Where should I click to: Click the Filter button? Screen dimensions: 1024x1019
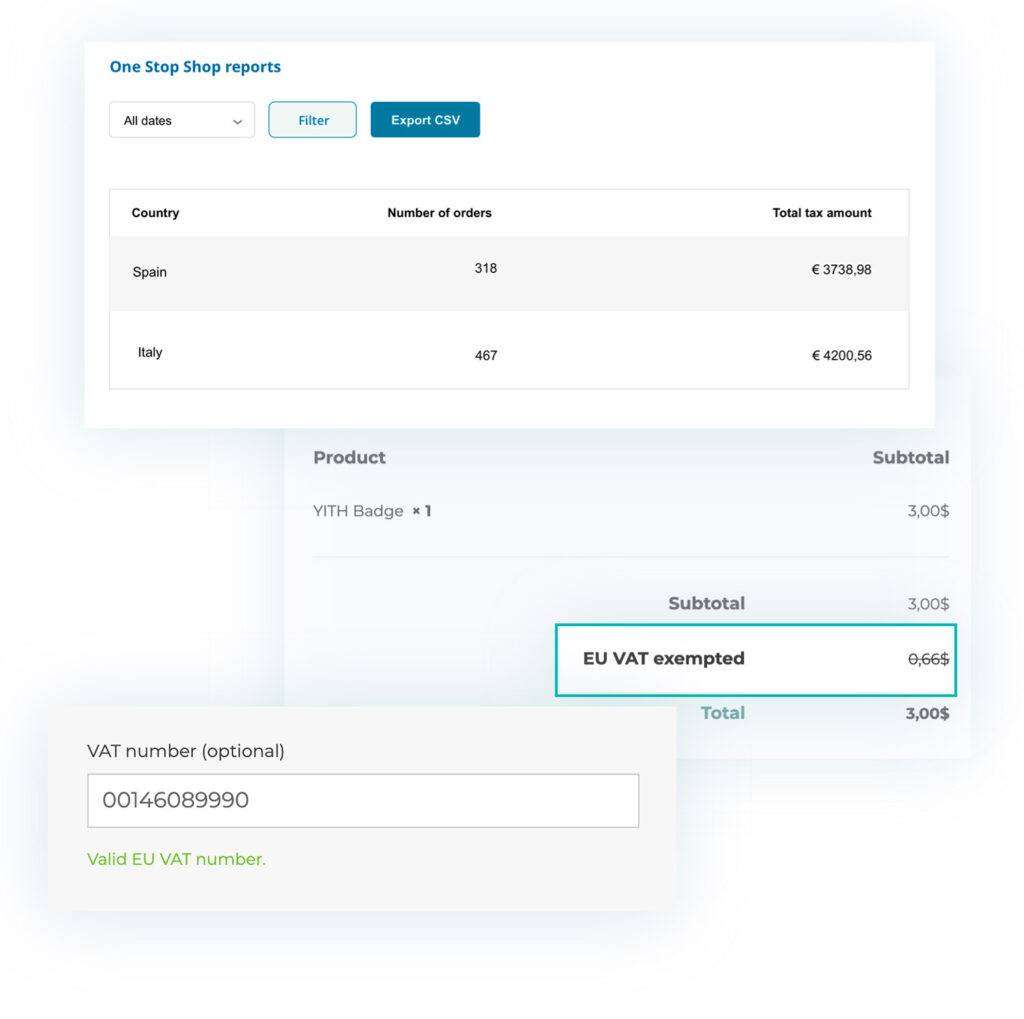tap(312, 119)
